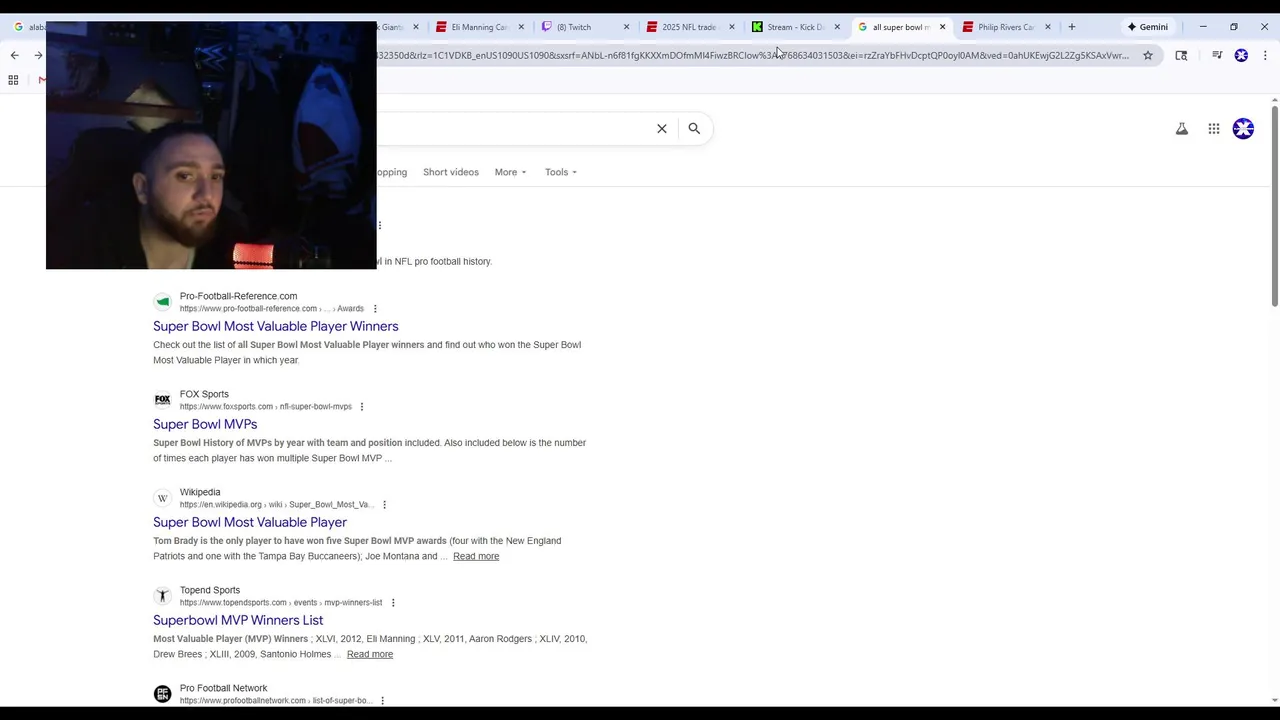Close the all super bowl search tab
Viewport: 1280px width, 720px height.
point(942,27)
